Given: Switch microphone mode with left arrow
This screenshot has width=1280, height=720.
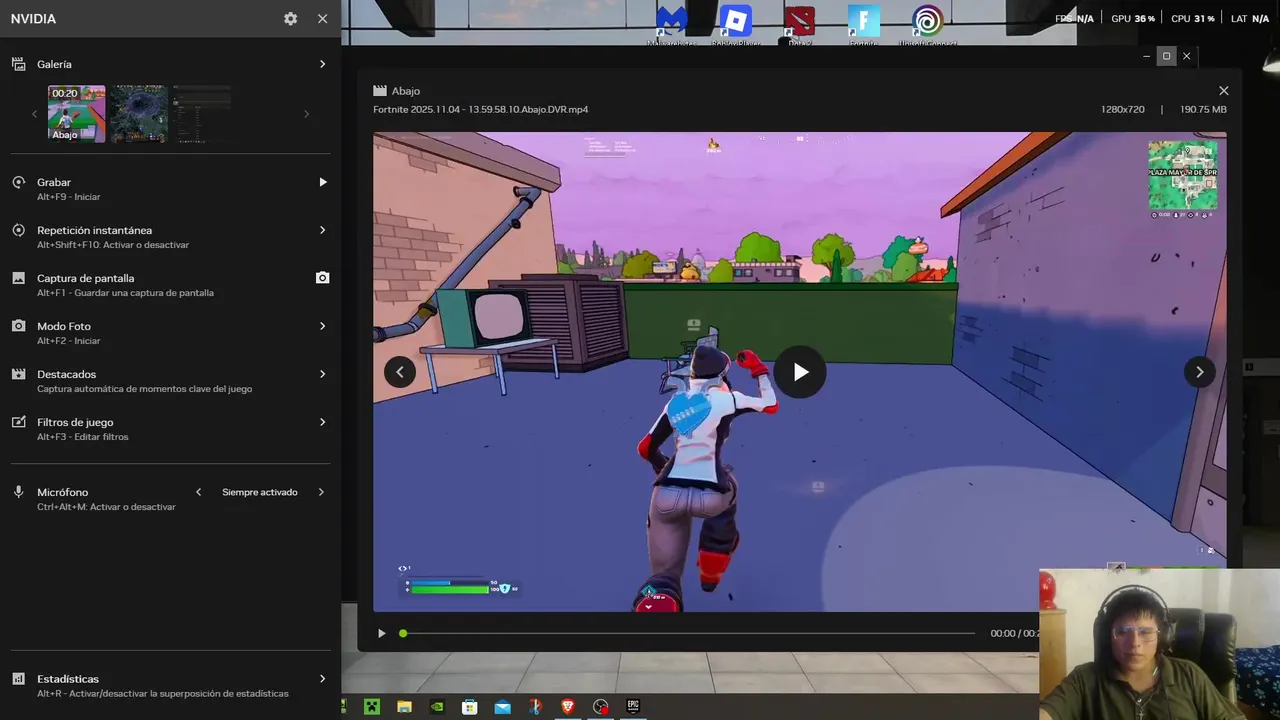Looking at the screenshot, I should 198,492.
